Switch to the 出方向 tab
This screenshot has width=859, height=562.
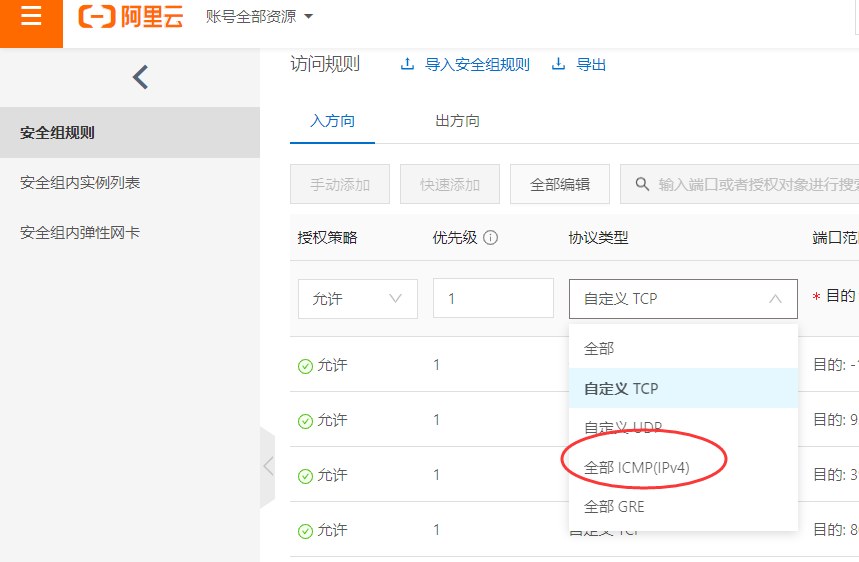(x=457, y=121)
